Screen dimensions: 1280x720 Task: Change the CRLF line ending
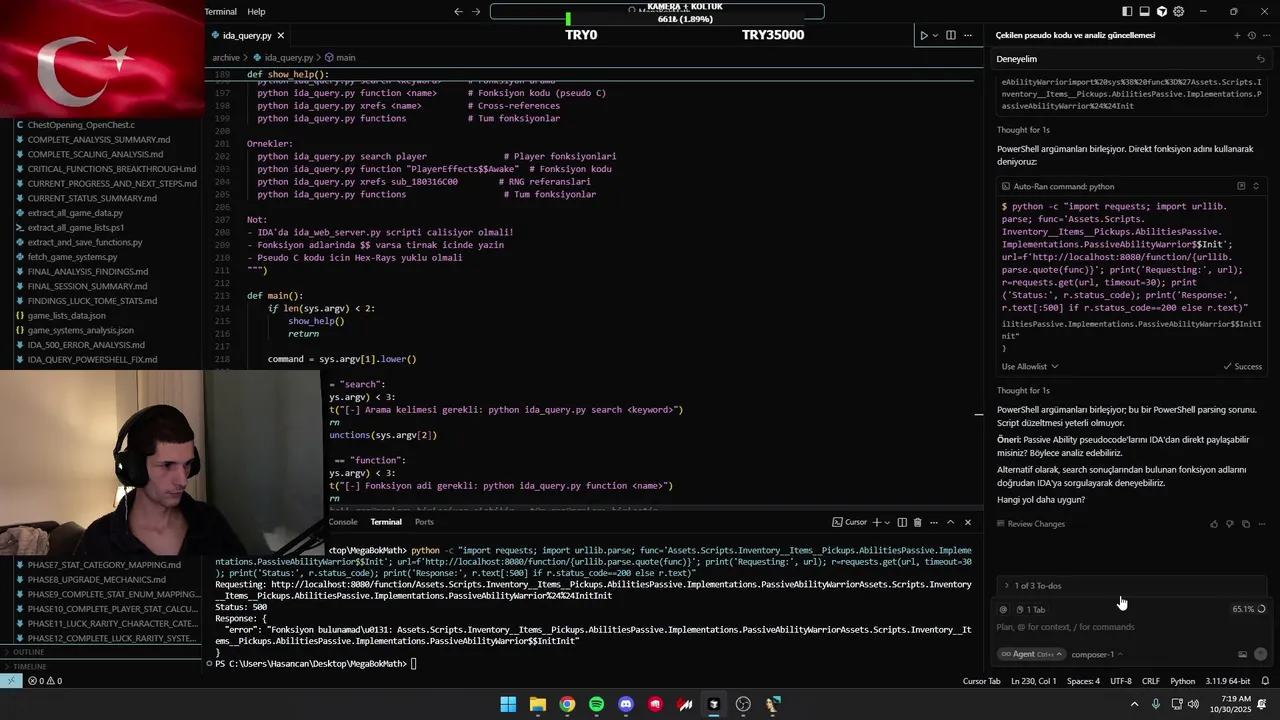[1150, 681]
